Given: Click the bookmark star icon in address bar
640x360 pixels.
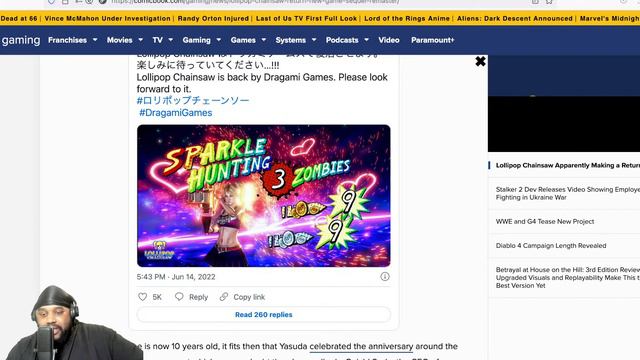Looking at the screenshot, I should 549,2.
